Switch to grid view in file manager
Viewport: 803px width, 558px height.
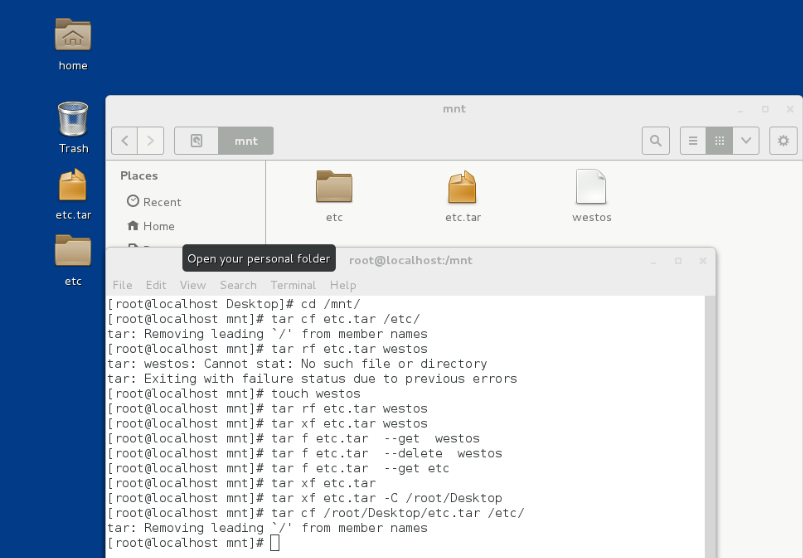coord(720,140)
